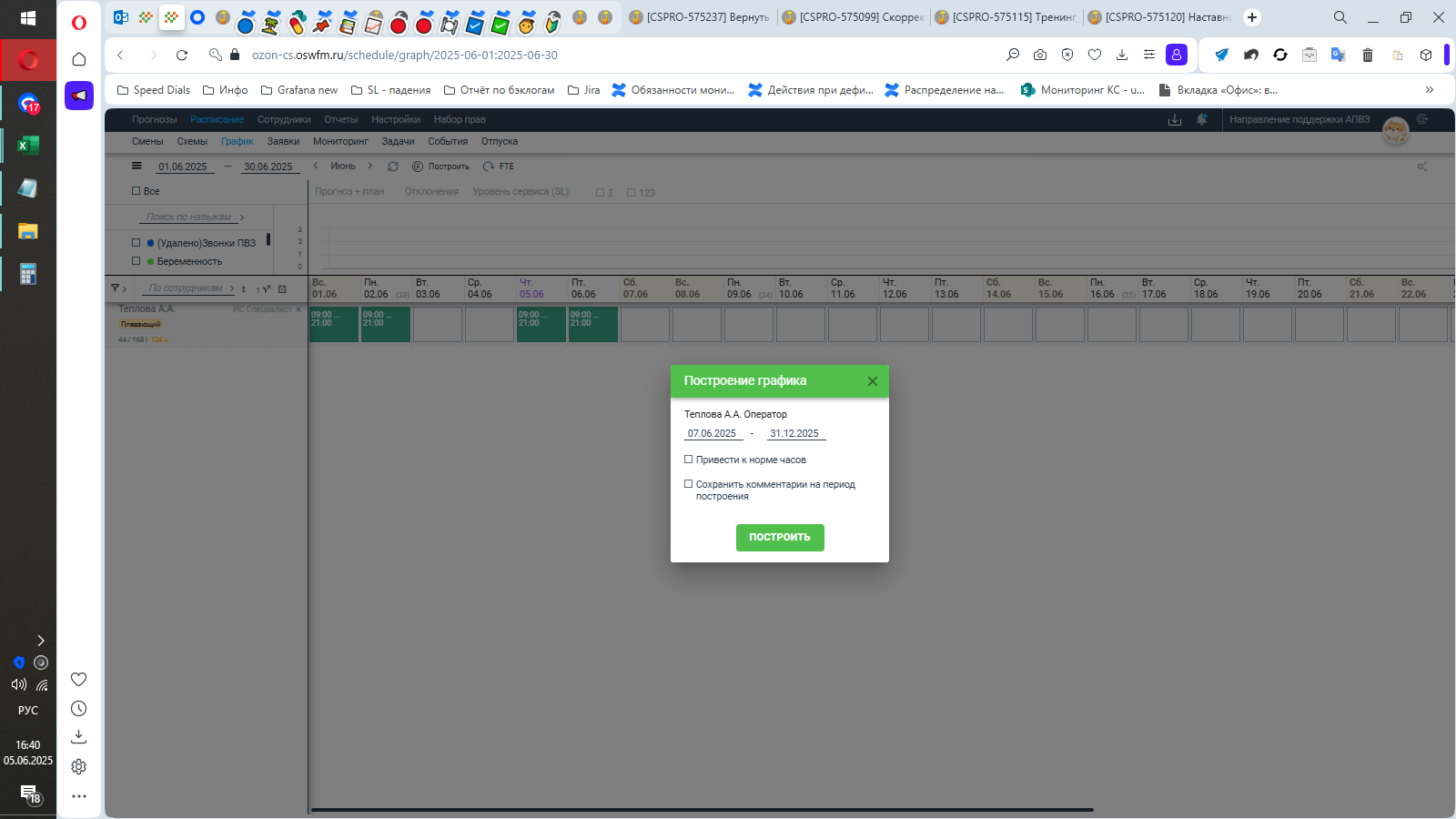1456x819 pixels.
Task: Check the Беременность skill checkbox
Action: [136, 261]
